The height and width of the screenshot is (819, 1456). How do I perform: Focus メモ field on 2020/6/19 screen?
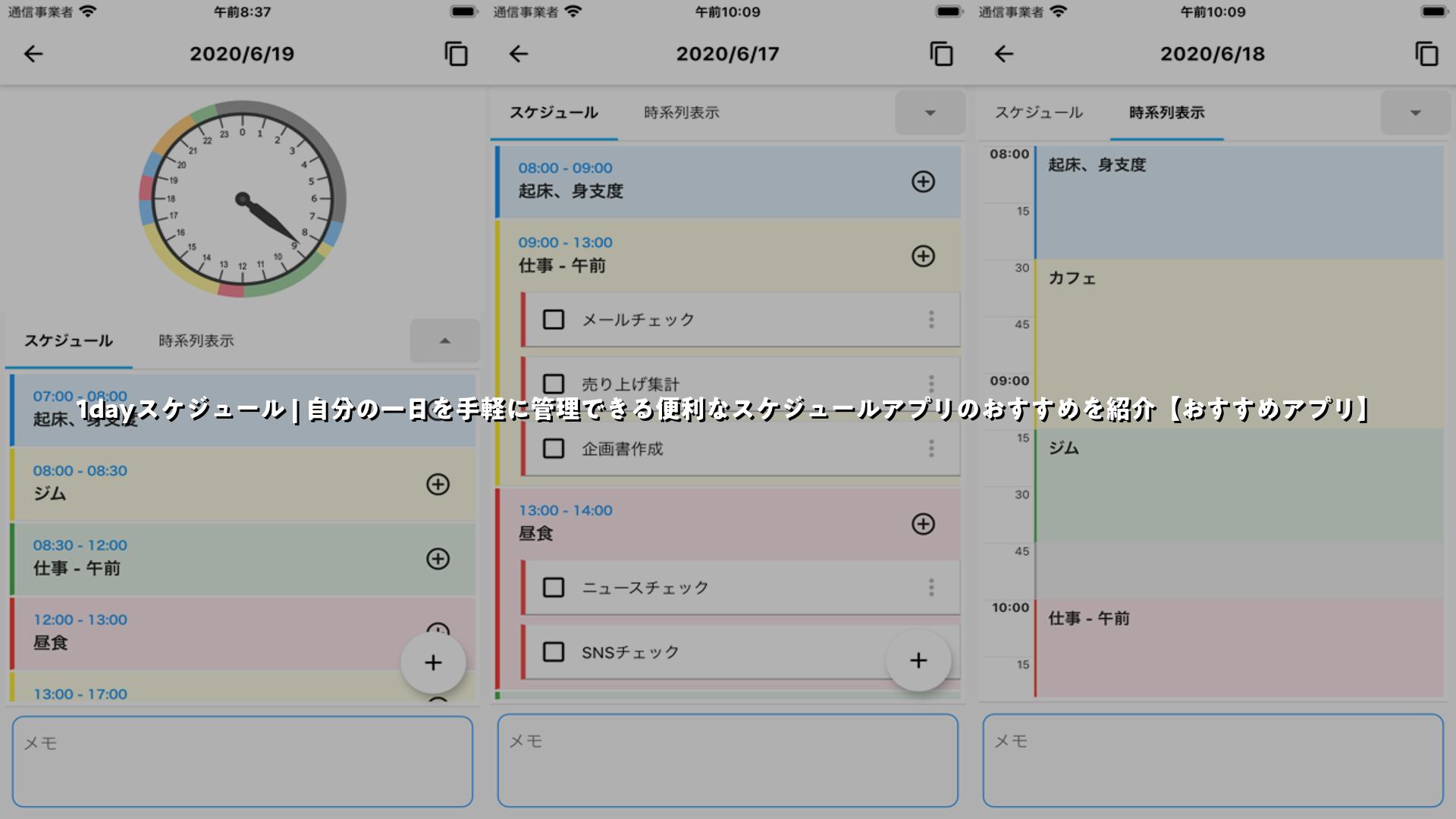(243, 762)
